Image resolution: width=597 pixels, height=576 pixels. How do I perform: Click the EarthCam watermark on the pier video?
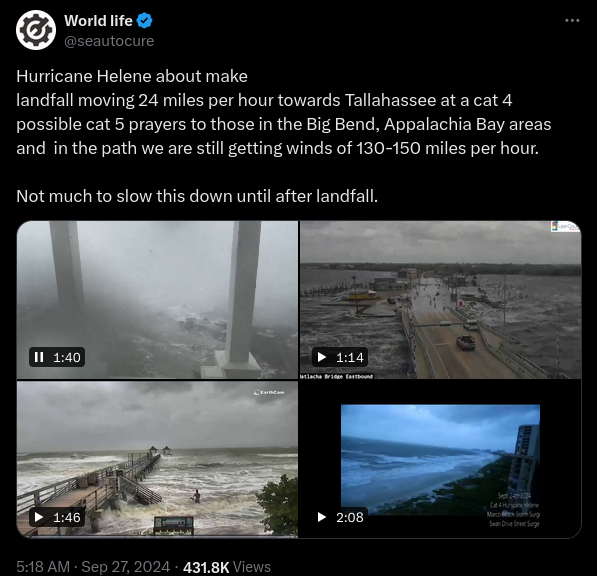pyautogui.click(x=269, y=392)
